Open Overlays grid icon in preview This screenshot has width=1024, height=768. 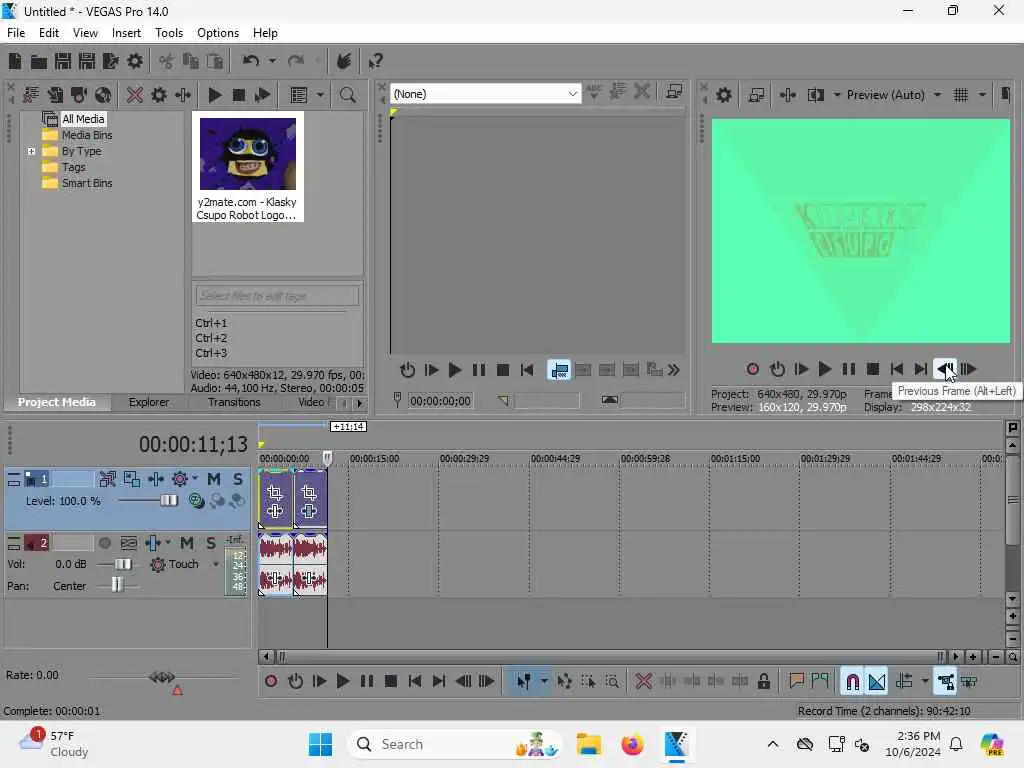click(x=961, y=95)
